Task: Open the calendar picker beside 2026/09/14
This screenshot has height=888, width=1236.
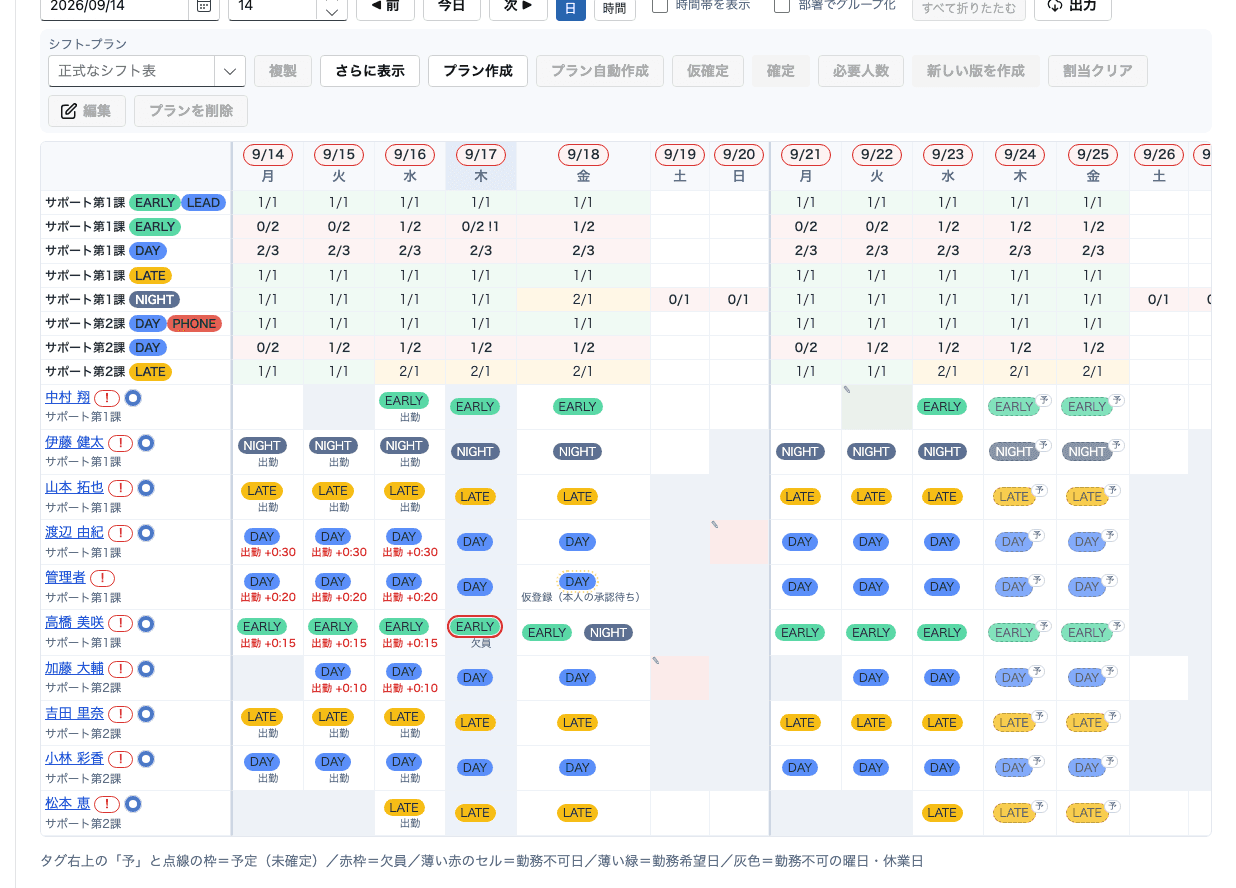Action: 204,6
